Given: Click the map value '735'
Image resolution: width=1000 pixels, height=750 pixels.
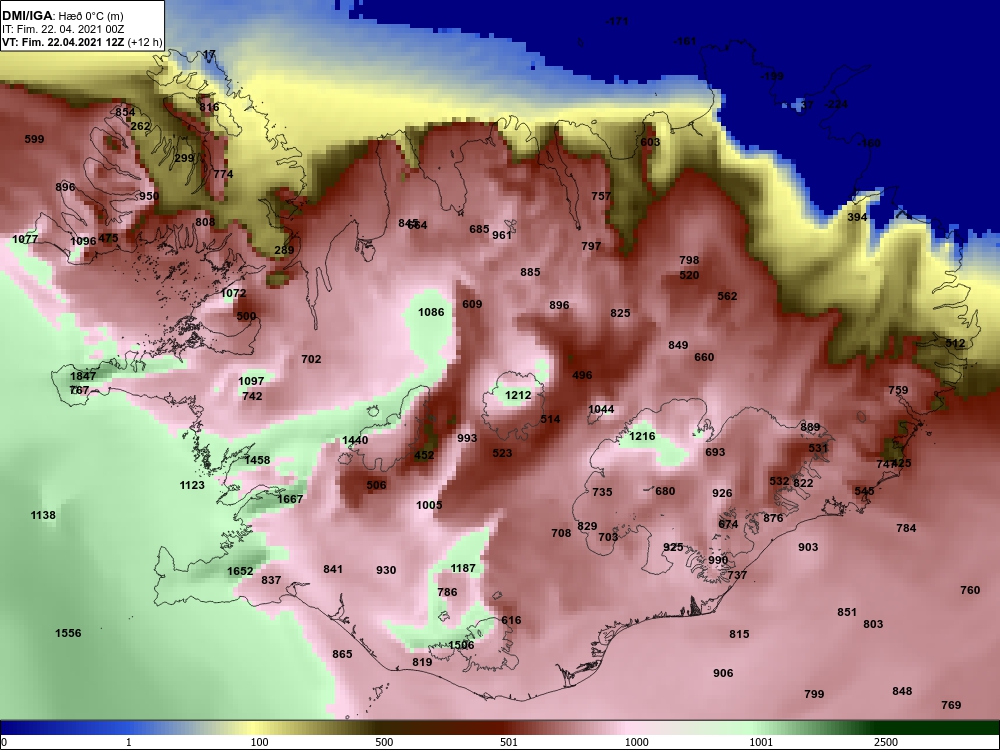Looking at the screenshot, I should point(602,492).
